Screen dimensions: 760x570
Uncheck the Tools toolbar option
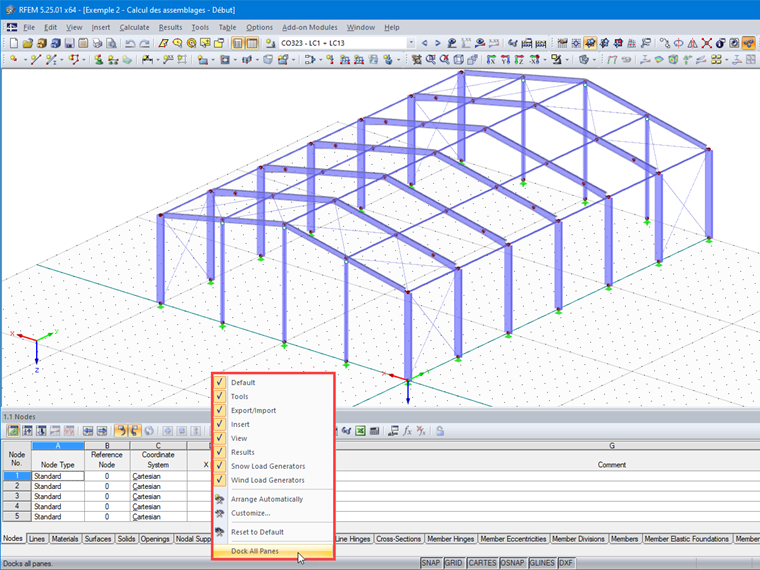(220, 396)
